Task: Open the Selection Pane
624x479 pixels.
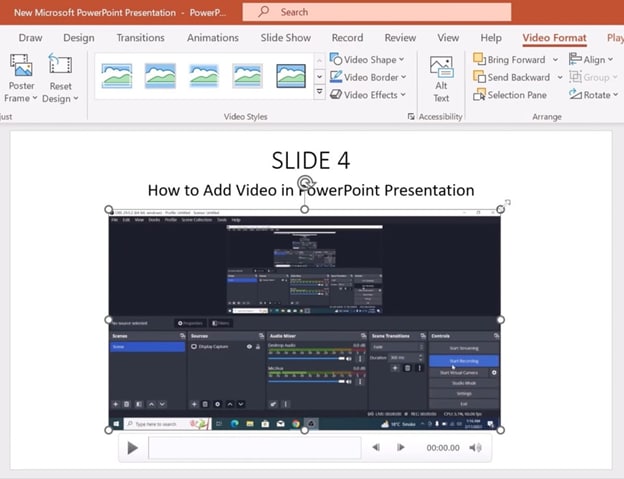Action: [510, 95]
